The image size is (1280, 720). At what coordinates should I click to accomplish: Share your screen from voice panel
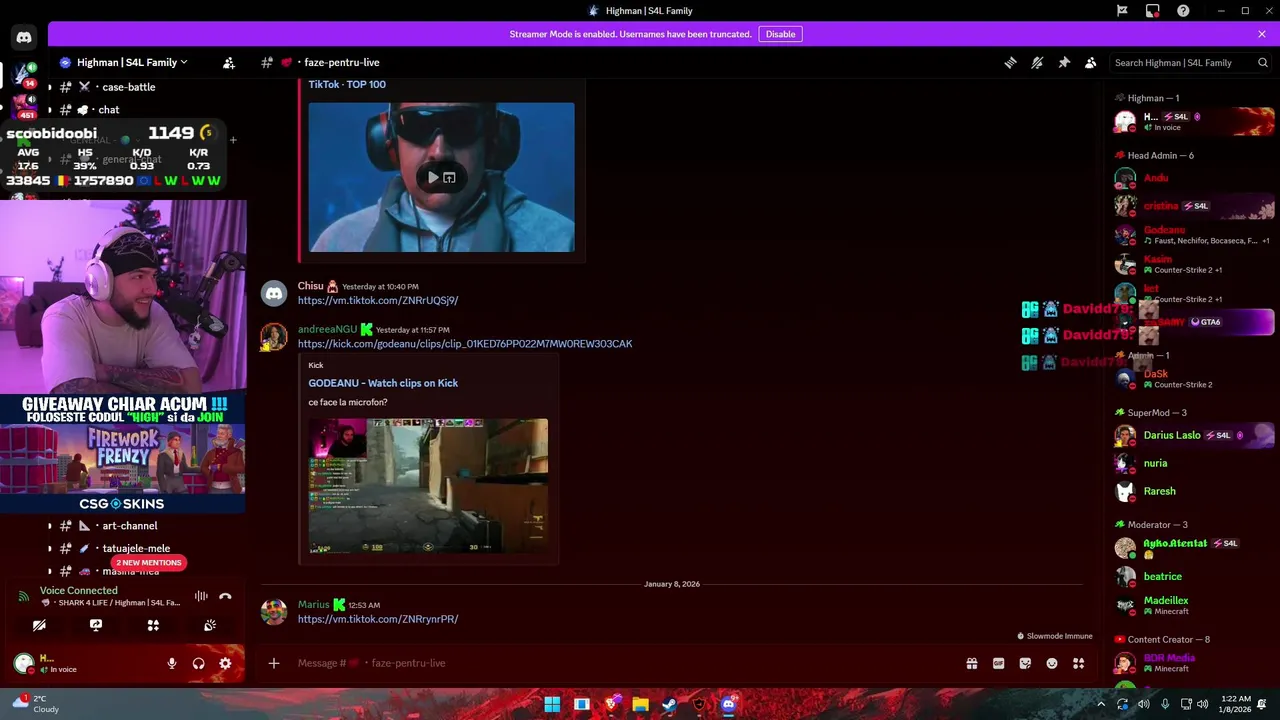(x=96, y=625)
